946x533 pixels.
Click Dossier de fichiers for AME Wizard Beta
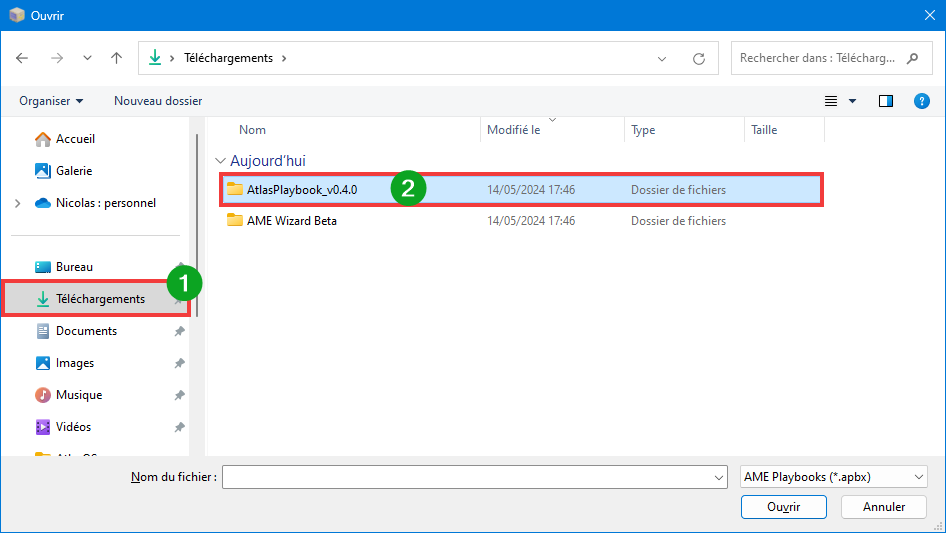pos(678,221)
